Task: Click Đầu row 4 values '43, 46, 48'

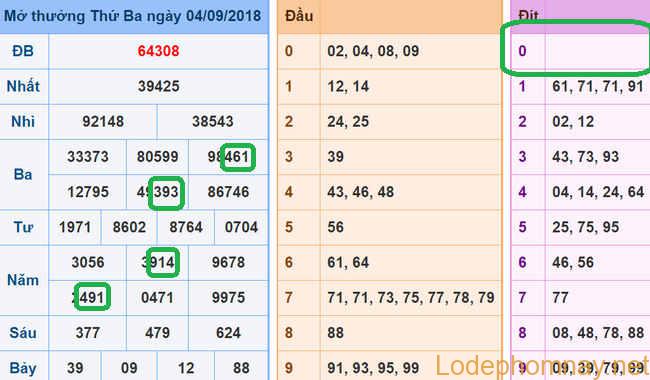Action: 361,192
